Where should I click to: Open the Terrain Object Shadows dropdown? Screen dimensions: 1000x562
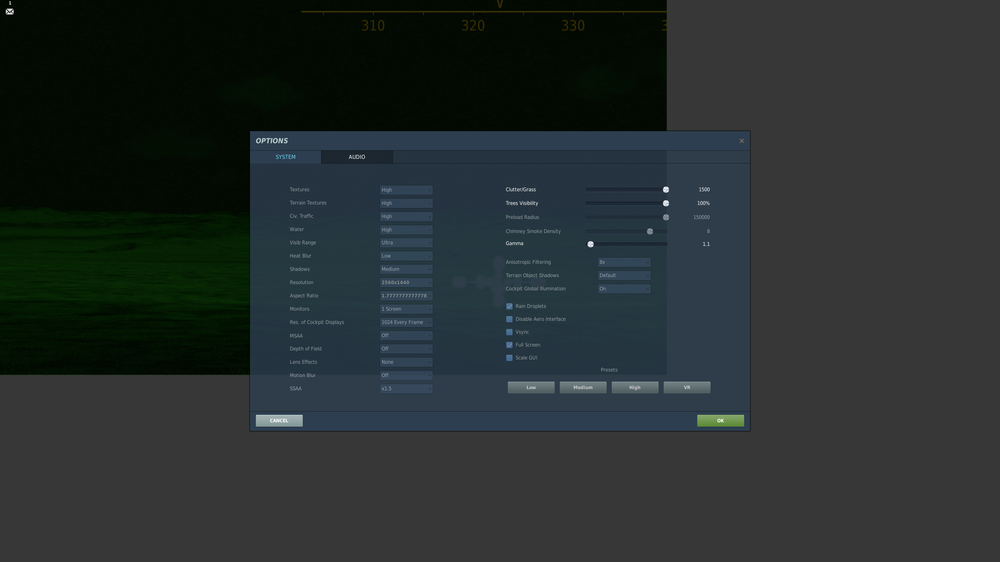[624, 276]
